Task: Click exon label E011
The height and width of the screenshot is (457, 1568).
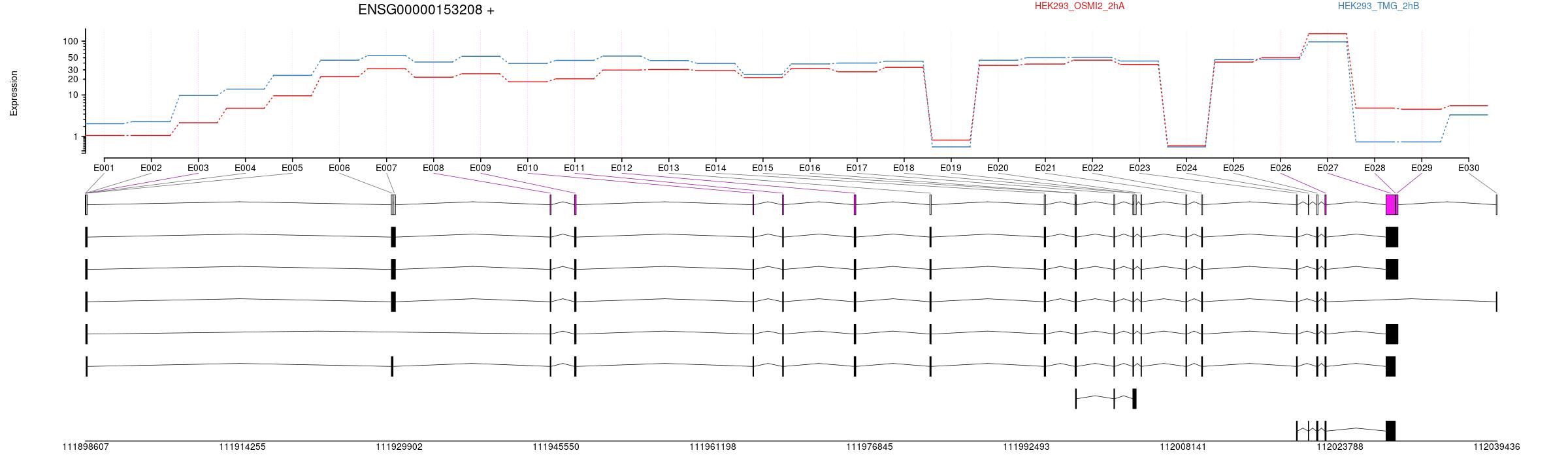Action: point(574,168)
